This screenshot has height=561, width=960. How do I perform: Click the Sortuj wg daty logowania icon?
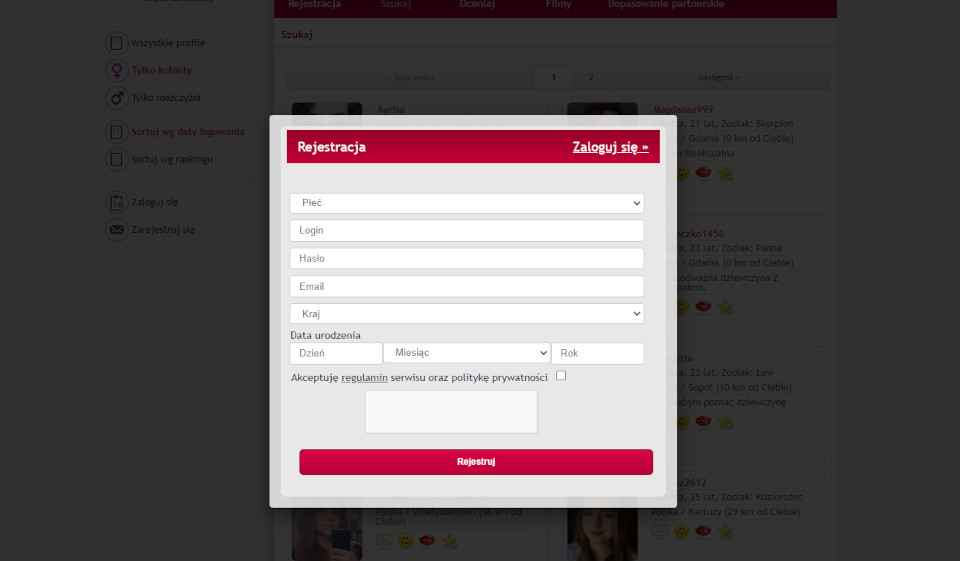[x=117, y=132]
